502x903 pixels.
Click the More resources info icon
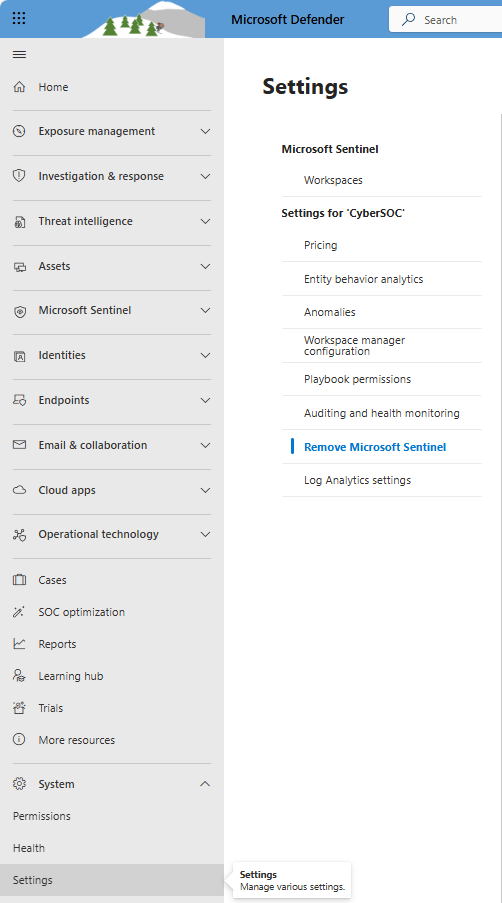(x=19, y=740)
